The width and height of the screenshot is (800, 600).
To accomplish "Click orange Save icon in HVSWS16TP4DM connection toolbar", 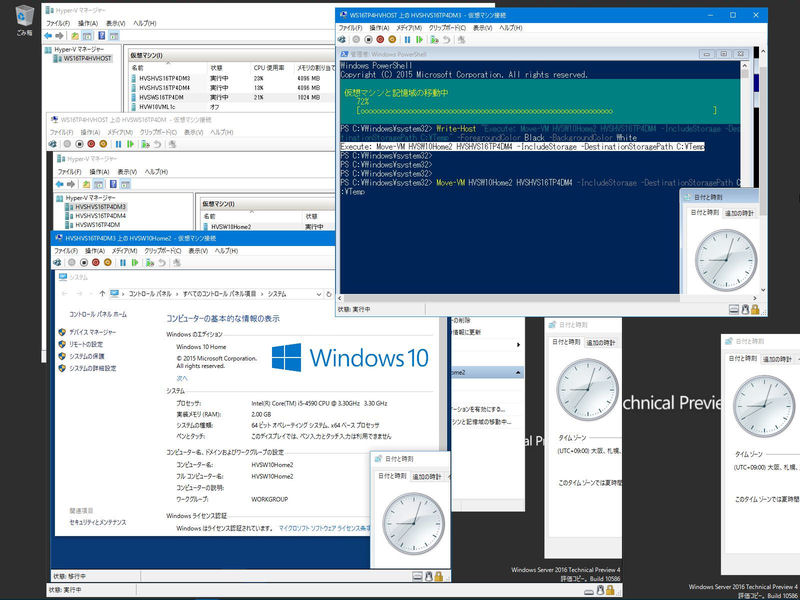I will 103,144.
